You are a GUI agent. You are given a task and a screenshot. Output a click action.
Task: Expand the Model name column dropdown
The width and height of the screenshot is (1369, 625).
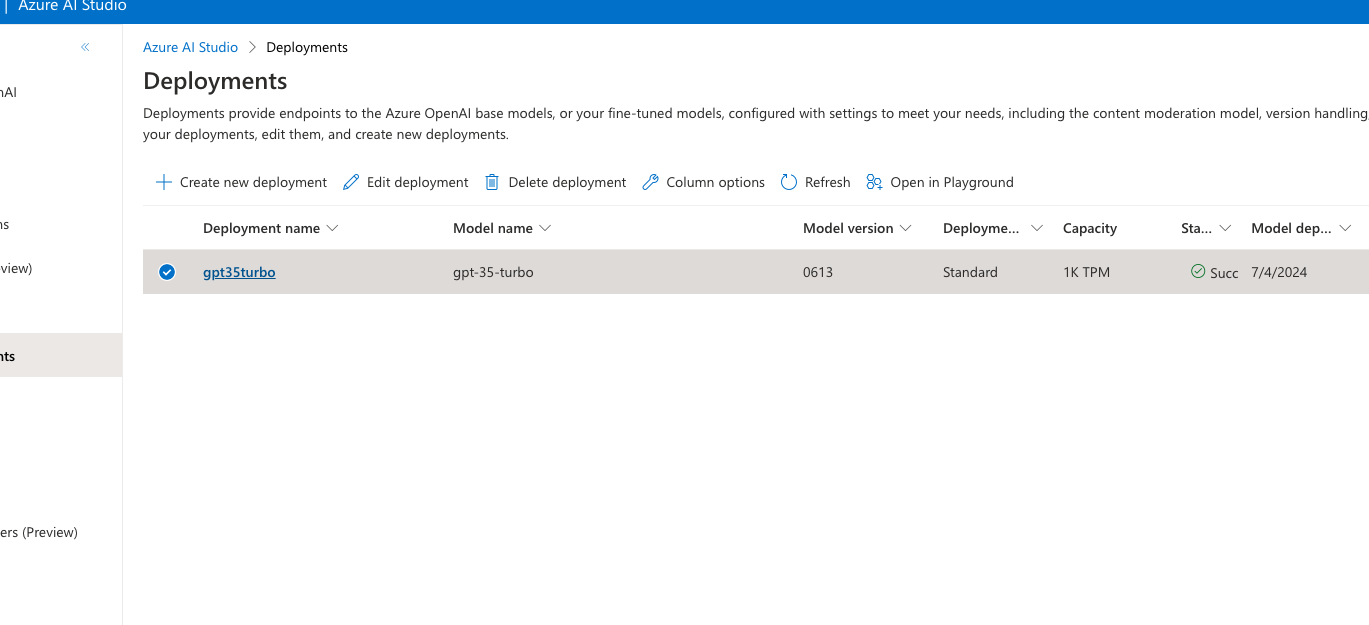point(545,228)
